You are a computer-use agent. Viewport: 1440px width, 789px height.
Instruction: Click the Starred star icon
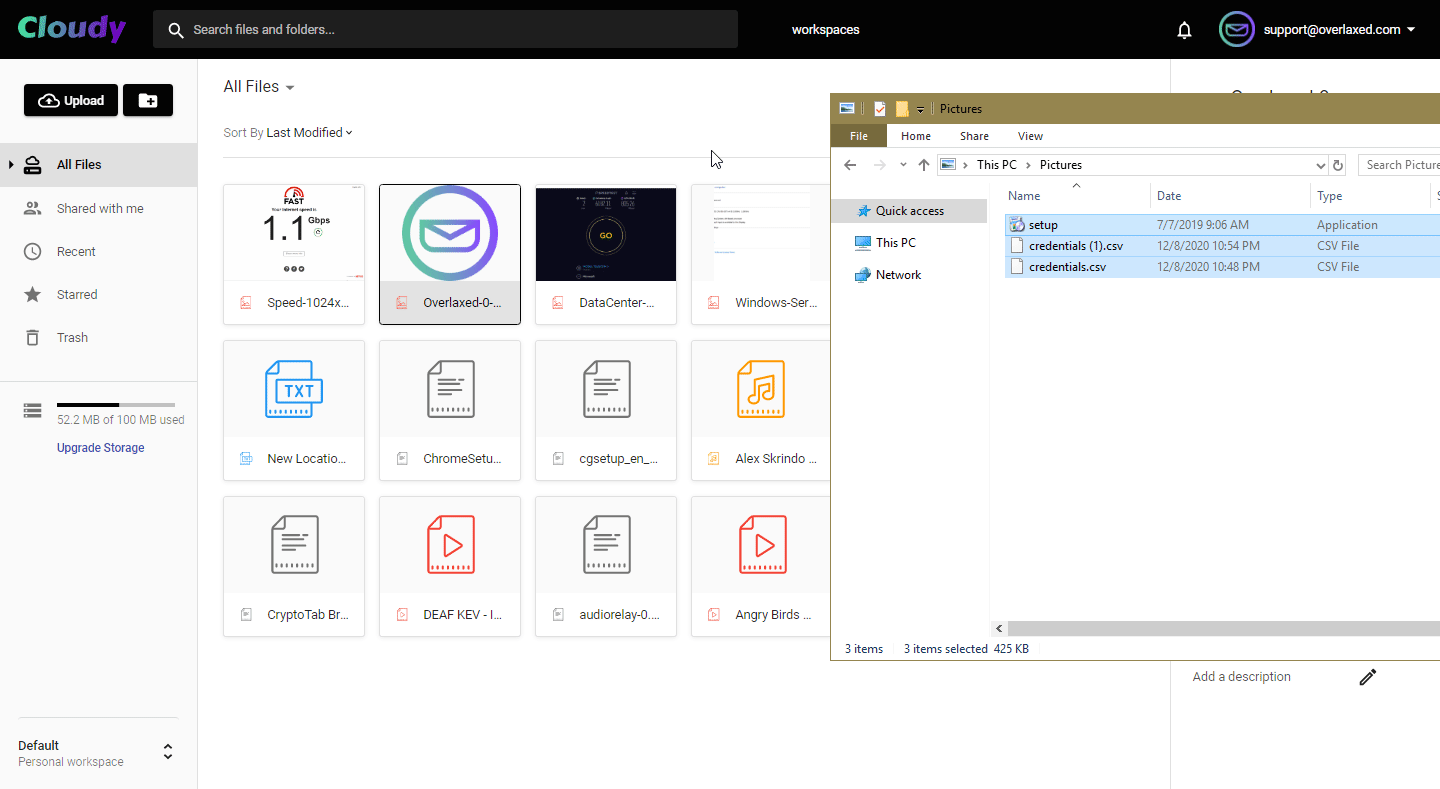[33, 294]
